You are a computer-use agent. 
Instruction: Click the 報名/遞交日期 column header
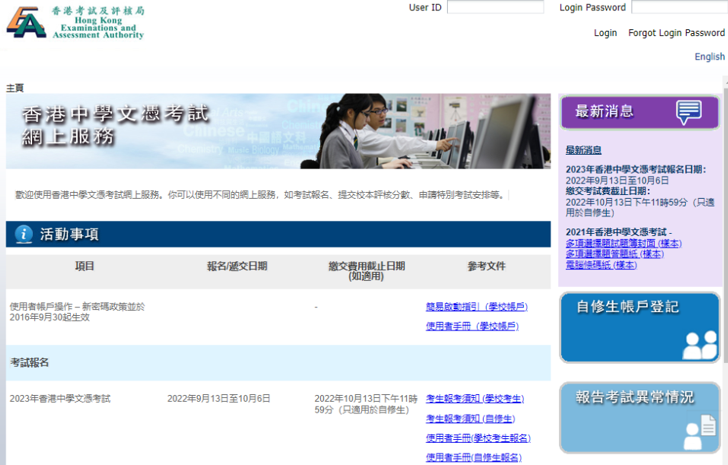tap(237, 266)
